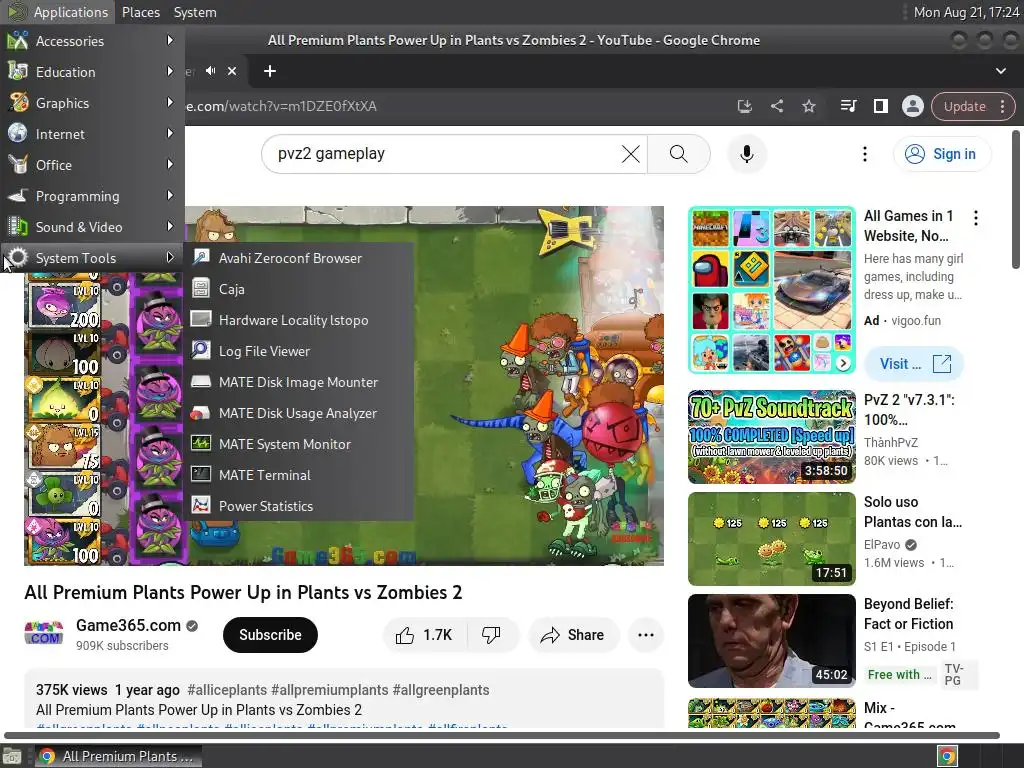Launch Avahi Zeroconf Browser
Screen dimensions: 1024x768
pyautogui.click(x=299, y=258)
